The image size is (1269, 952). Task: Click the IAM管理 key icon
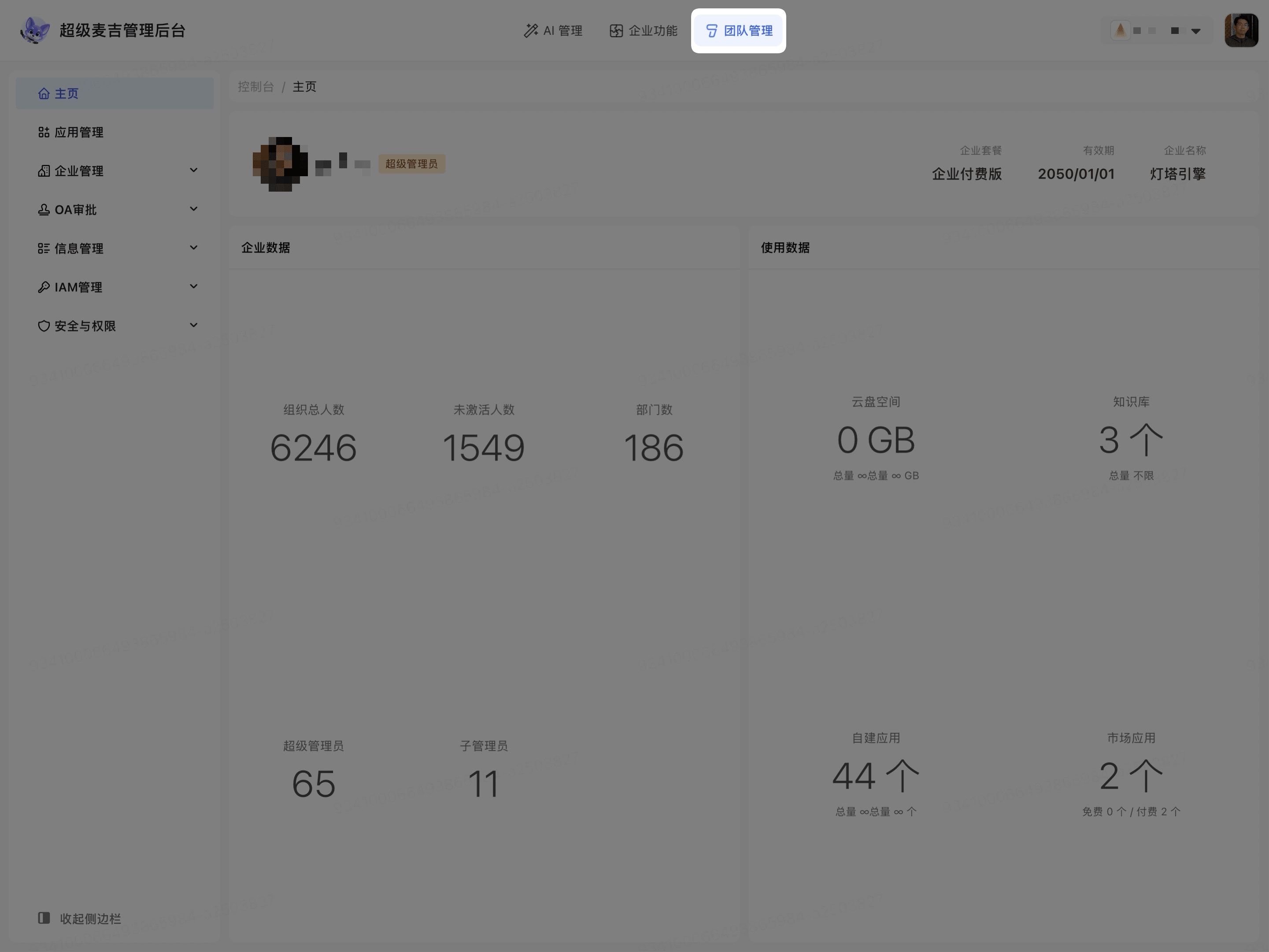(44, 287)
